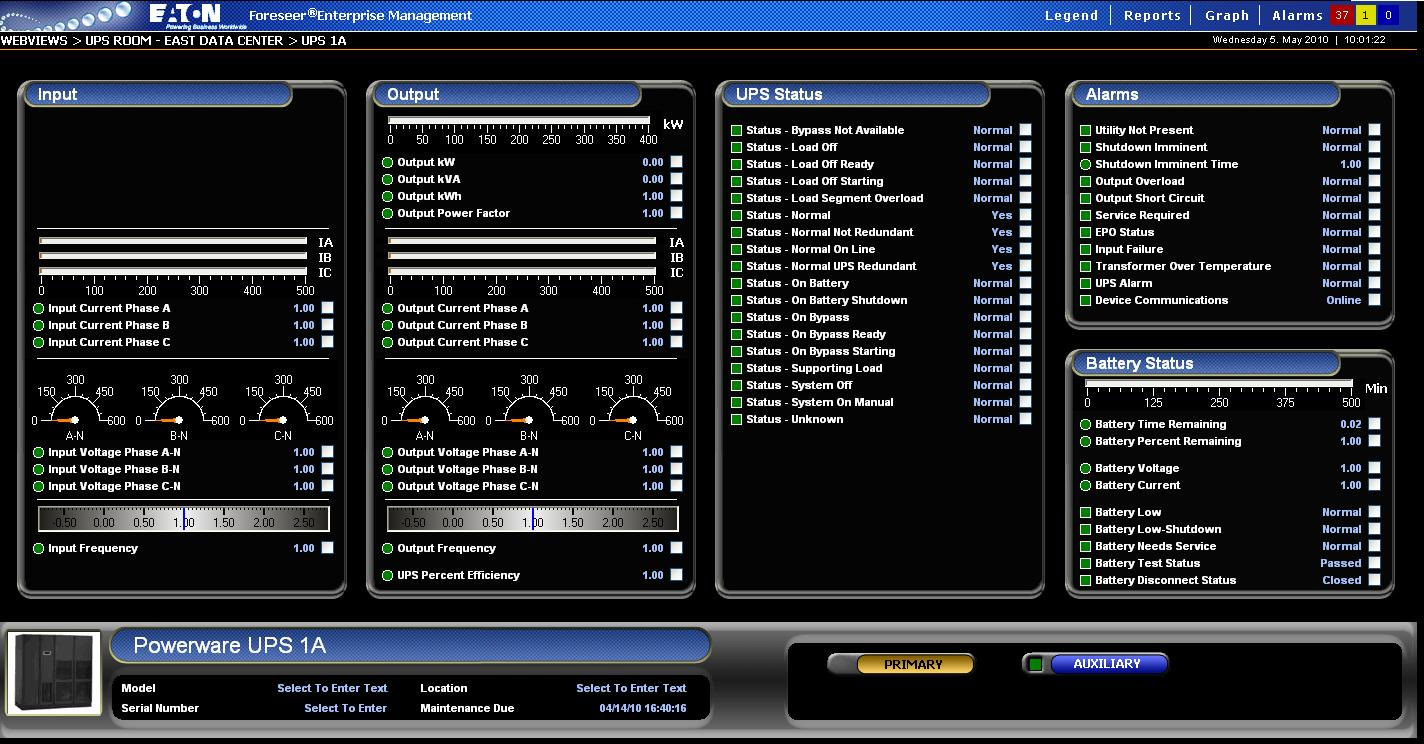Click green status dot for Output kVA

pyautogui.click(x=388, y=180)
